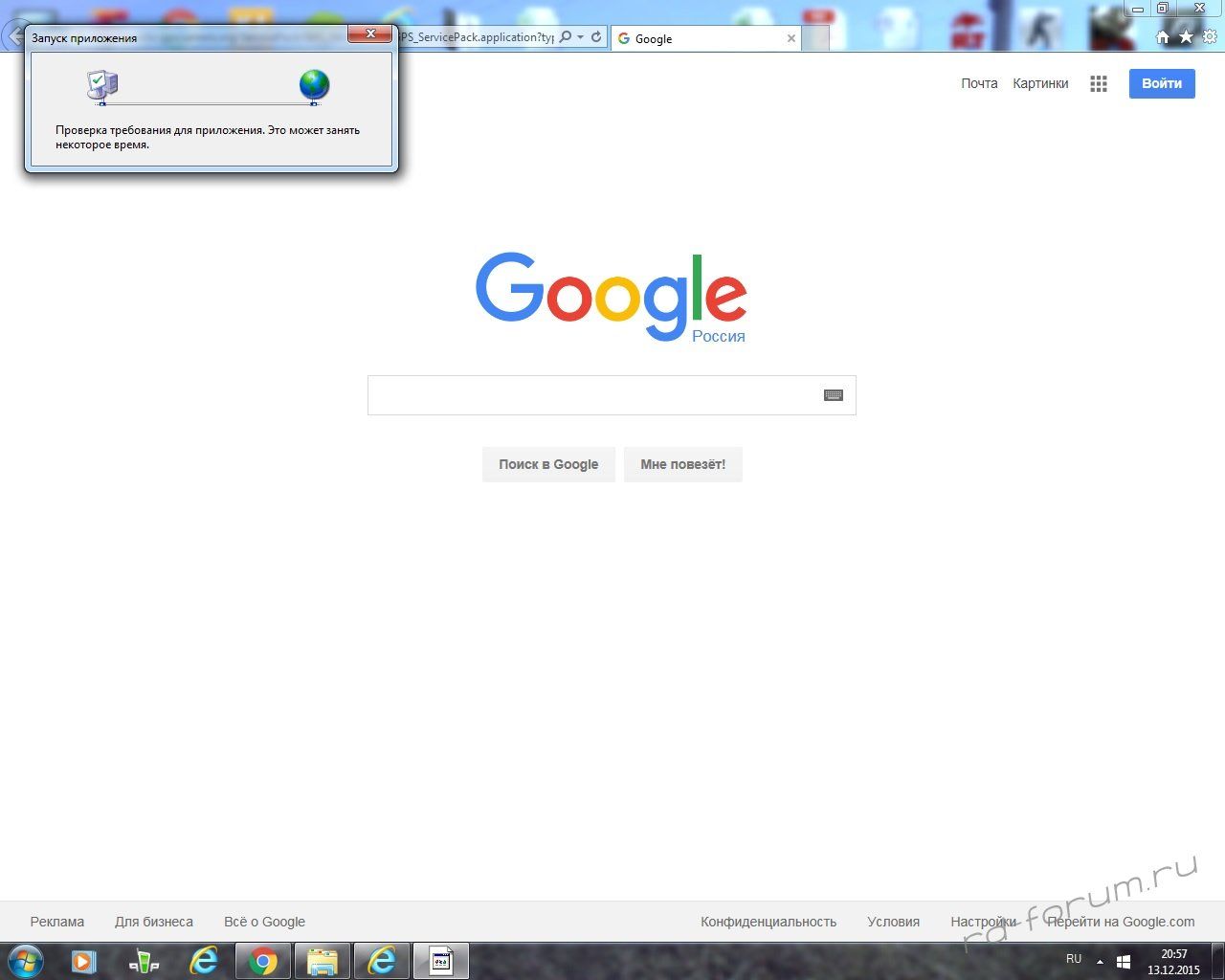Click the Поиск в Google button
1225x980 pixels.
[x=548, y=464]
